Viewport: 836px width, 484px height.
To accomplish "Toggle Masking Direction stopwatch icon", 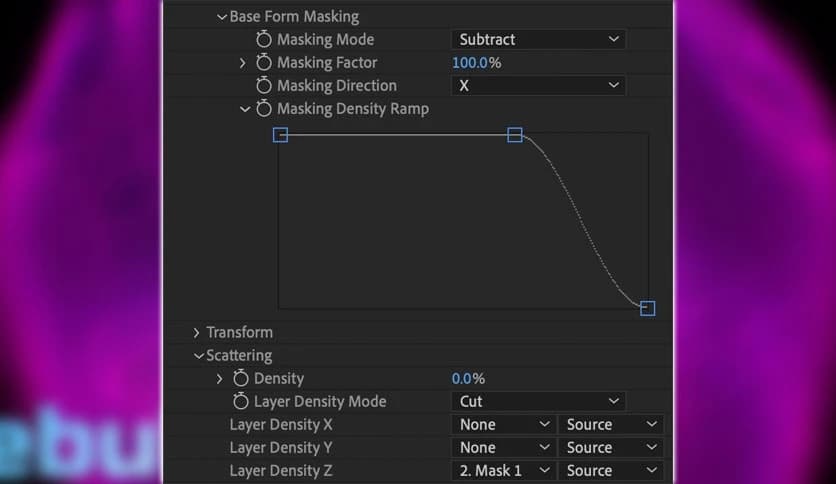I will (263, 85).
